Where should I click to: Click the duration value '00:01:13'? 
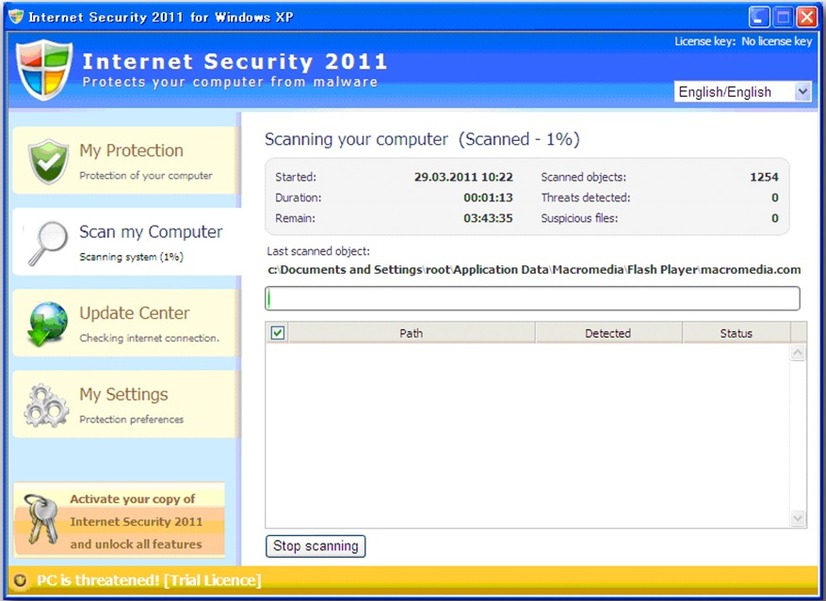488,198
